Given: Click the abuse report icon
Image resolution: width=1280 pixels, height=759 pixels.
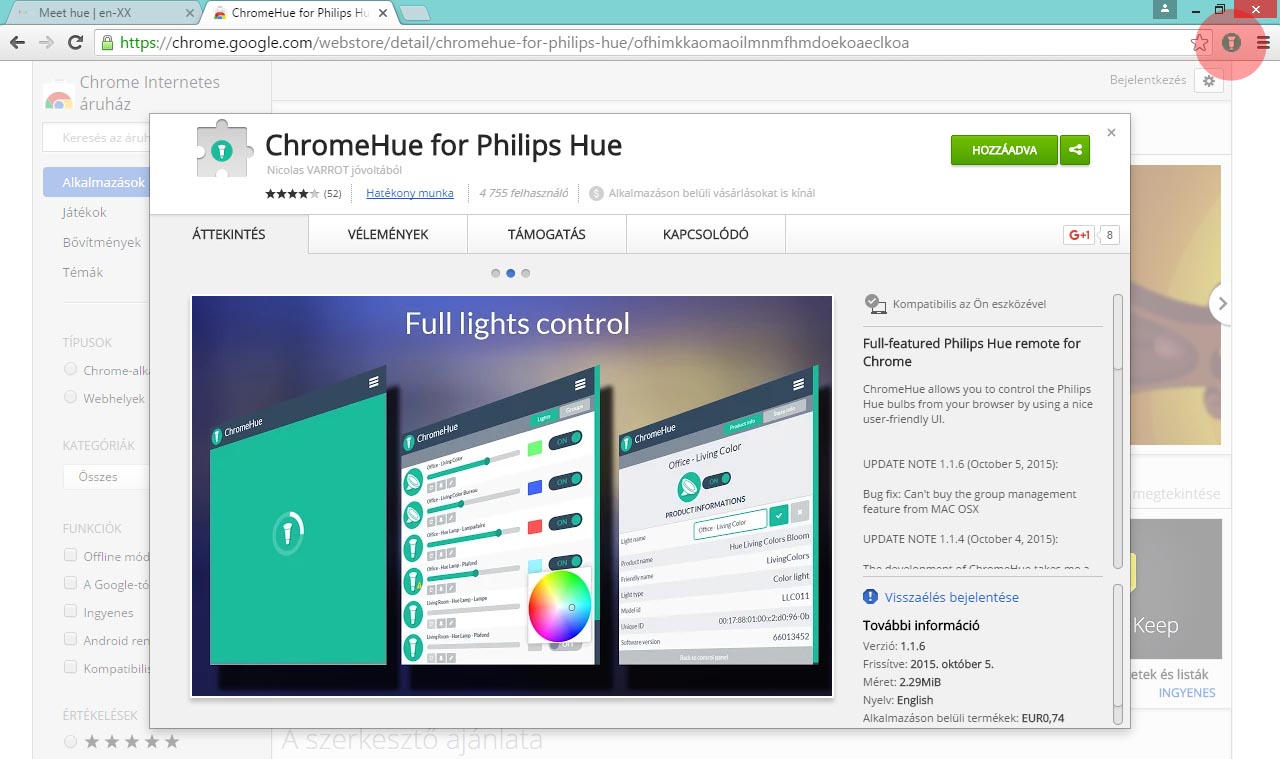Looking at the screenshot, I should pos(870,597).
